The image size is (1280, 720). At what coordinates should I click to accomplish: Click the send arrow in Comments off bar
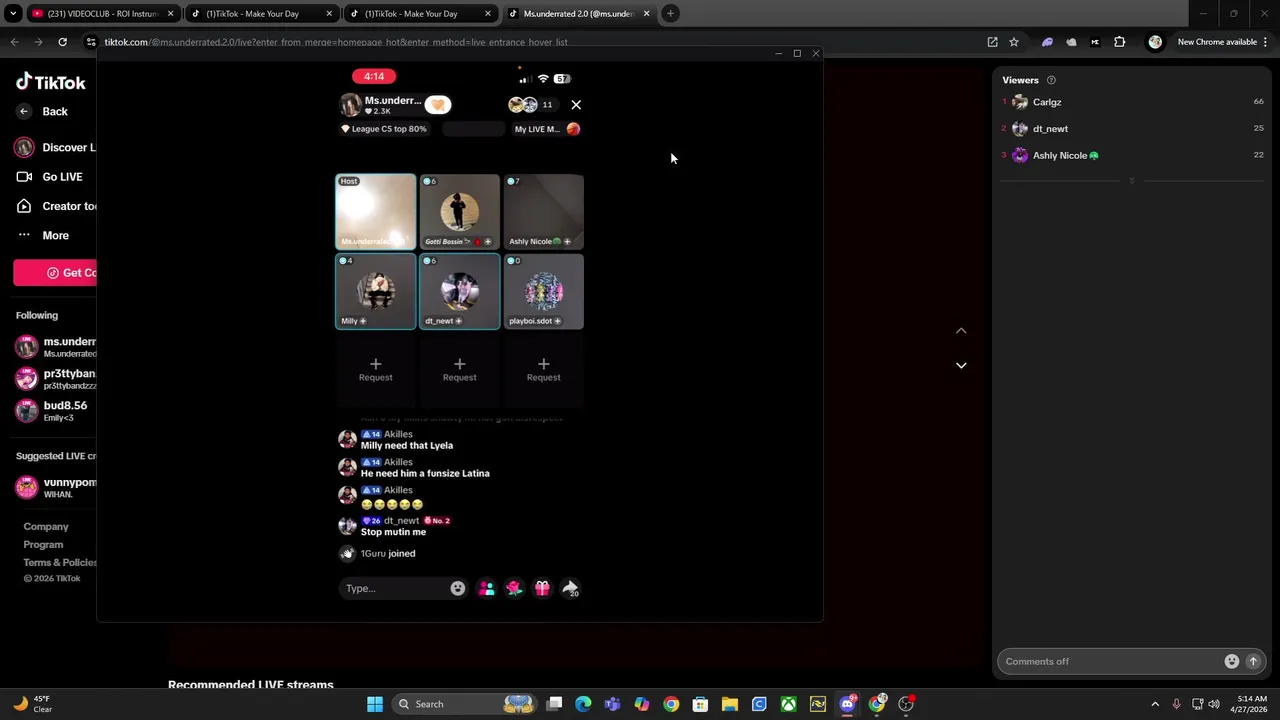click(1253, 662)
